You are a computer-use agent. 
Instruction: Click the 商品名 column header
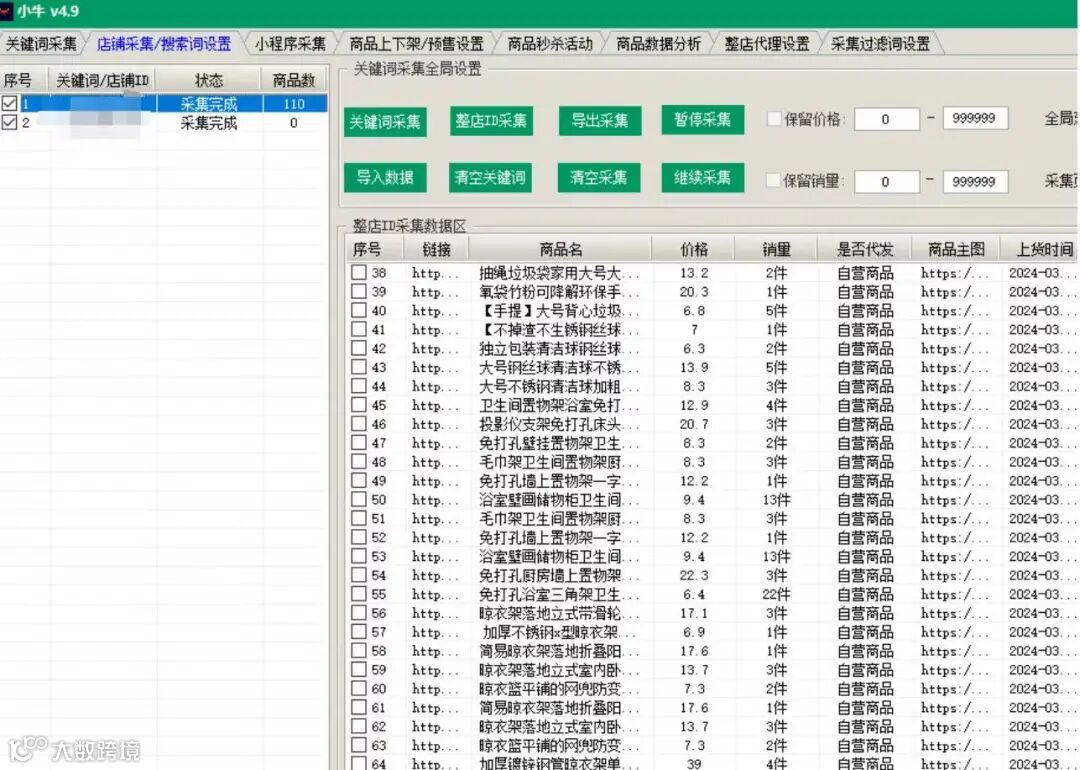(560, 249)
